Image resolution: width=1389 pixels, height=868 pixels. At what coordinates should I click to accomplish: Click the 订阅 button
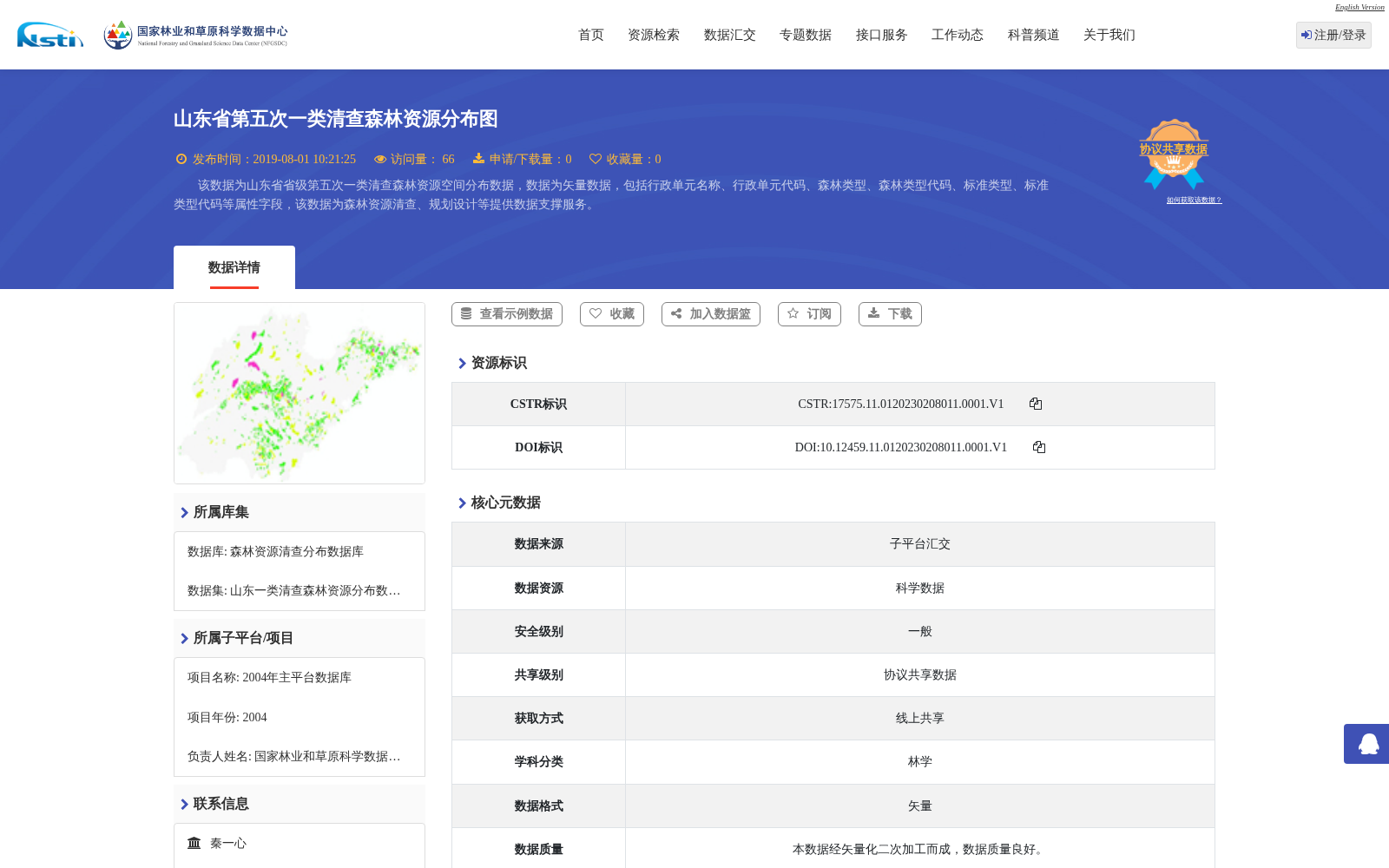pyautogui.click(x=809, y=314)
